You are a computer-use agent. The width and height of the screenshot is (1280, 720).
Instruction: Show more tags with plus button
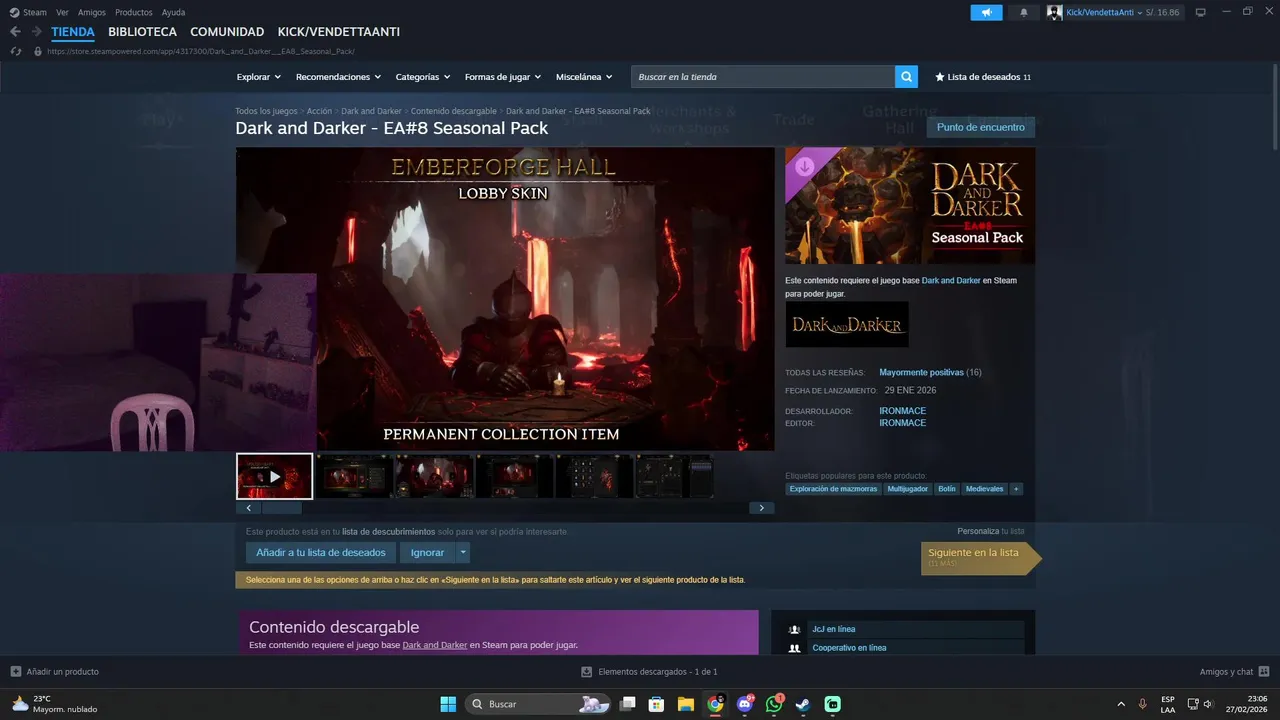[1016, 489]
